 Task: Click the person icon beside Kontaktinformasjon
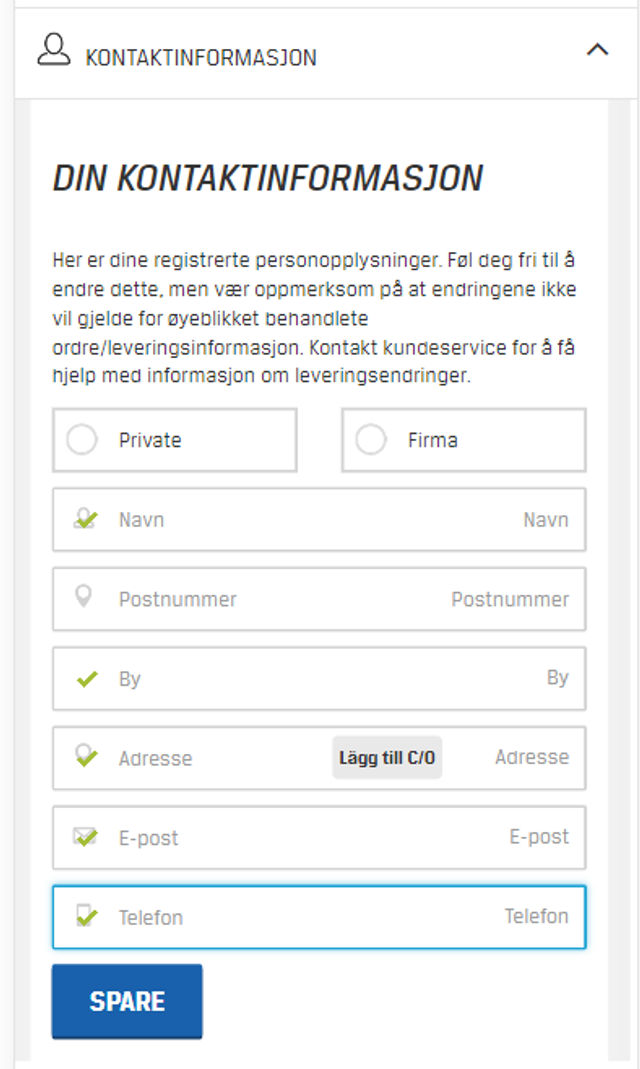[x=54, y=51]
